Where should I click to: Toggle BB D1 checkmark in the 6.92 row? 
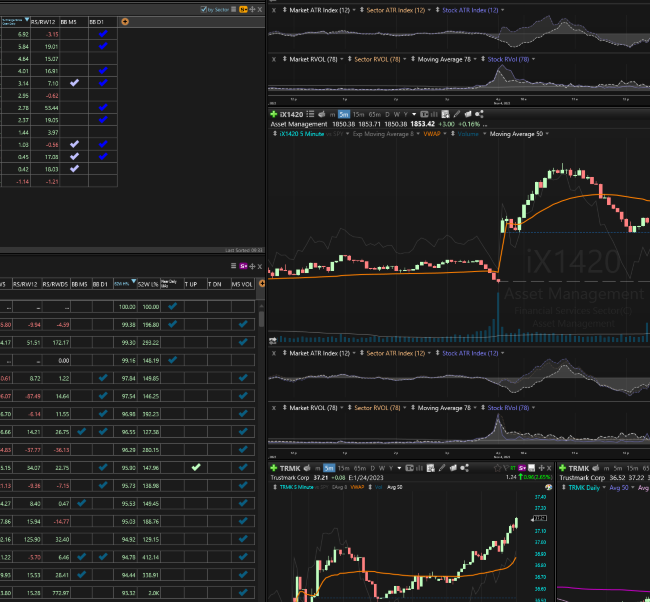[101, 34]
